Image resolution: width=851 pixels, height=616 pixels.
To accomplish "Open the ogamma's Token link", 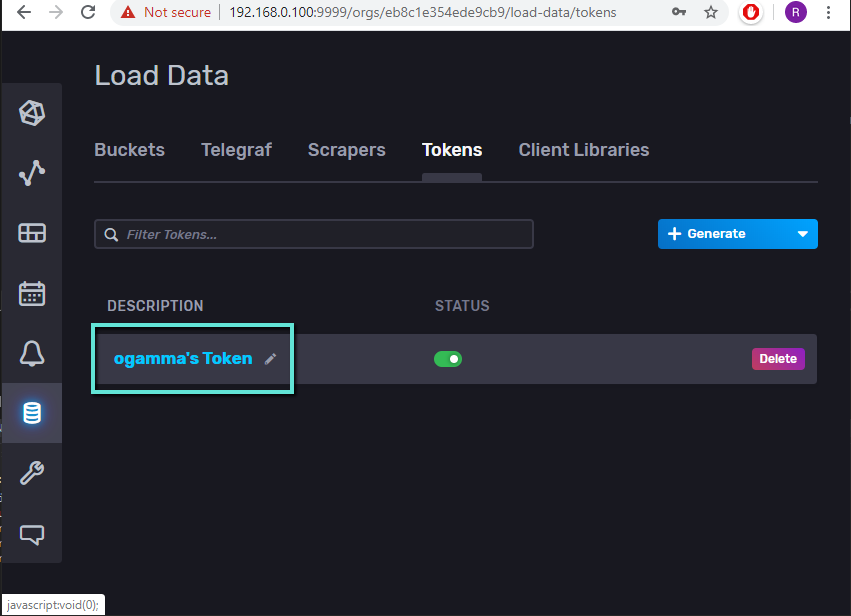I will coord(183,358).
